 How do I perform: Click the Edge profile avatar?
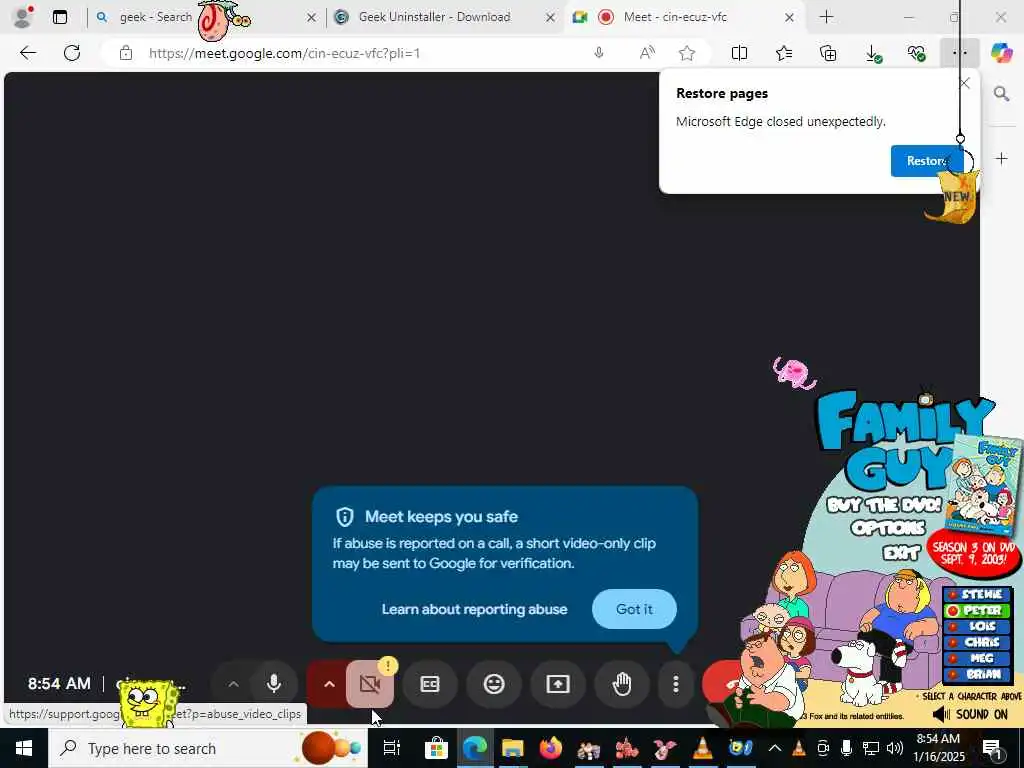[x=22, y=17]
